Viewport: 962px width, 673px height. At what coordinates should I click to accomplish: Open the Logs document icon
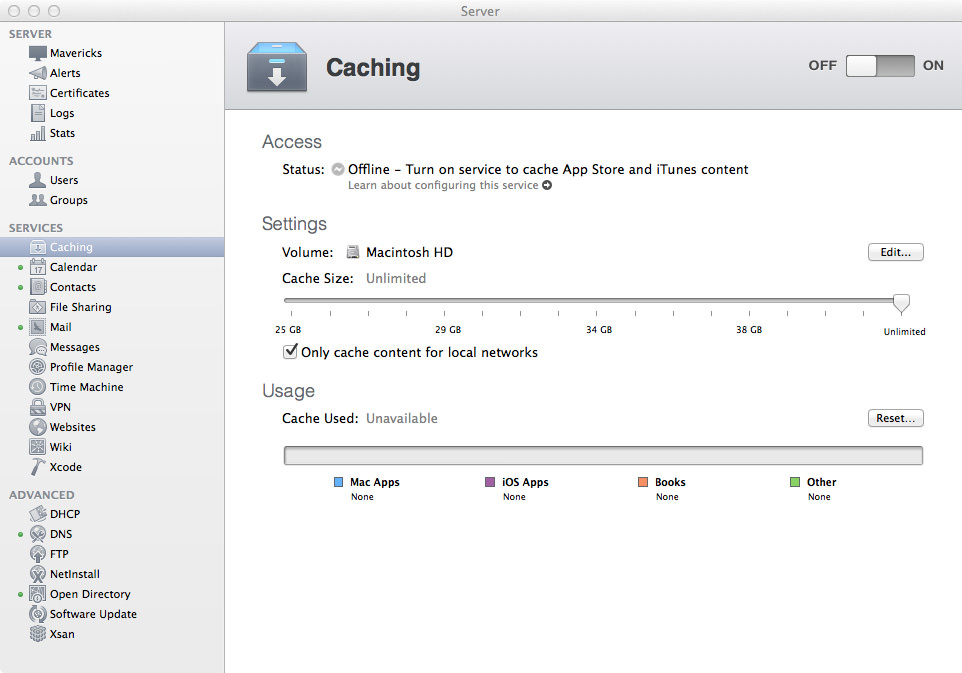pyautogui.click(x=37, y=113)
